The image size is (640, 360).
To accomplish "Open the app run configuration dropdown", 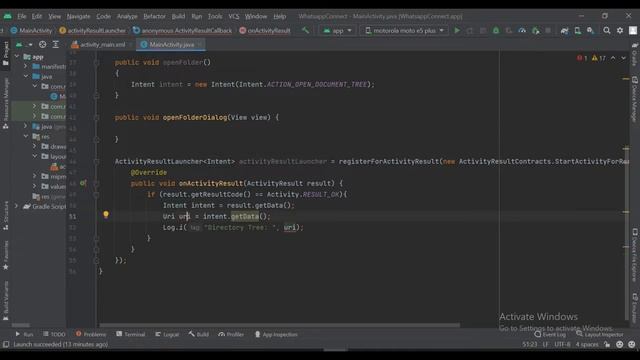I will click(x=337, y=30).
